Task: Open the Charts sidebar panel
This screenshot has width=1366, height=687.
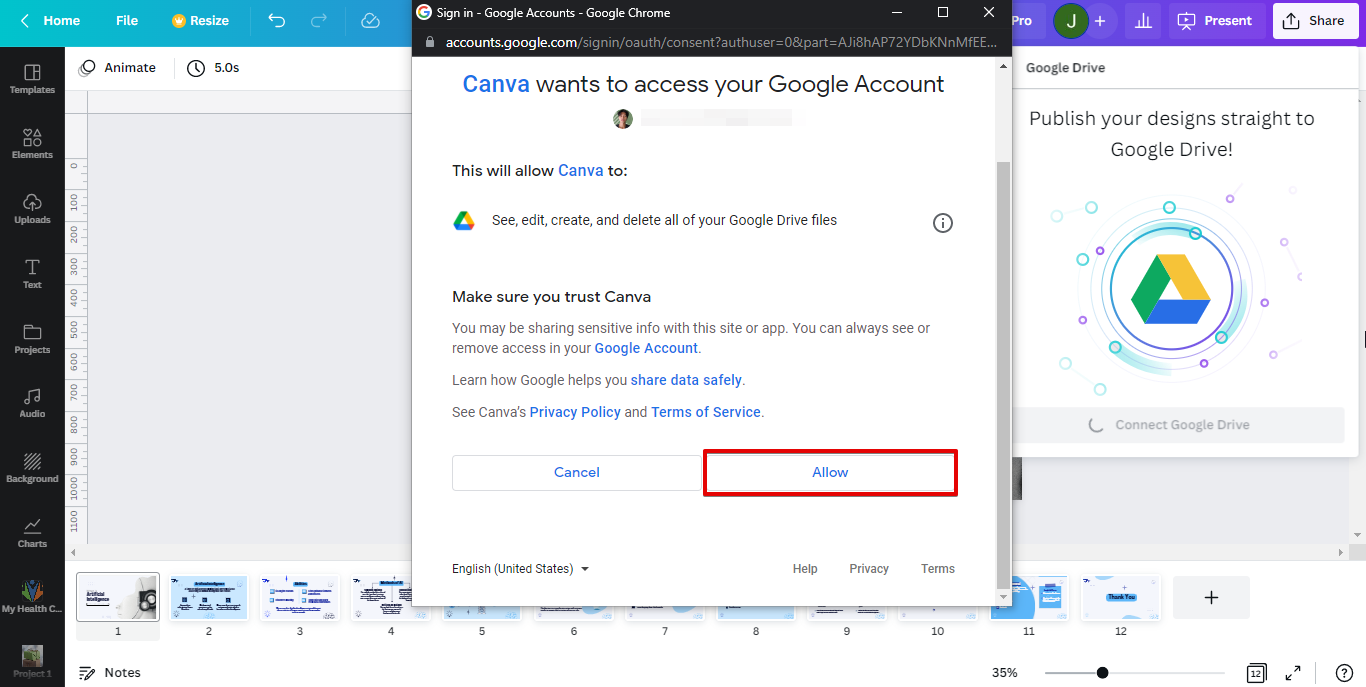Action: click(x=32, y=533)
